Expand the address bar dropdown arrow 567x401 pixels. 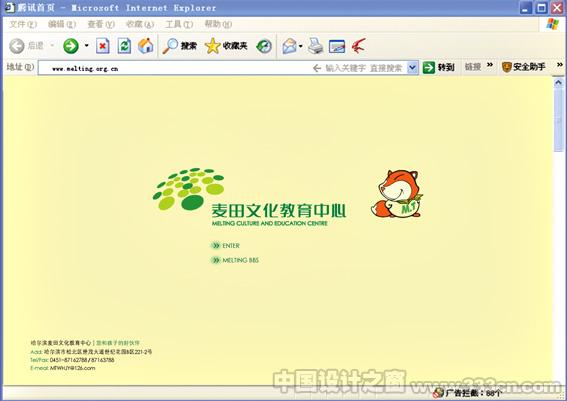coord(412,68)
